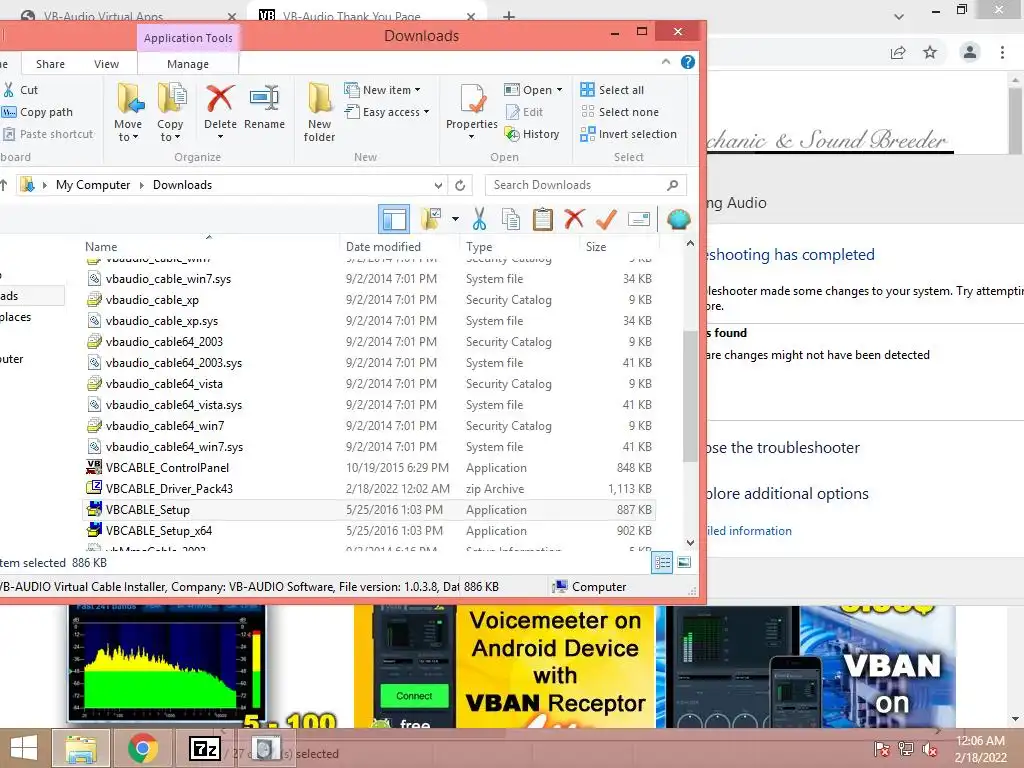The image size is (1024, 768).
Task: Click the Rename icon in the ribbon
Action: click(264, 99)
